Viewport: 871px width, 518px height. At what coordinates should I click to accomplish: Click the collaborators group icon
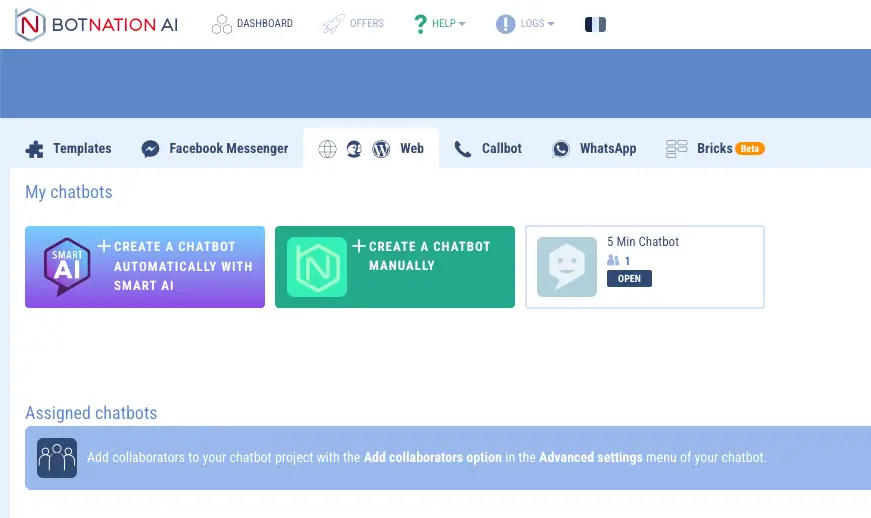[x=57, y=458]
